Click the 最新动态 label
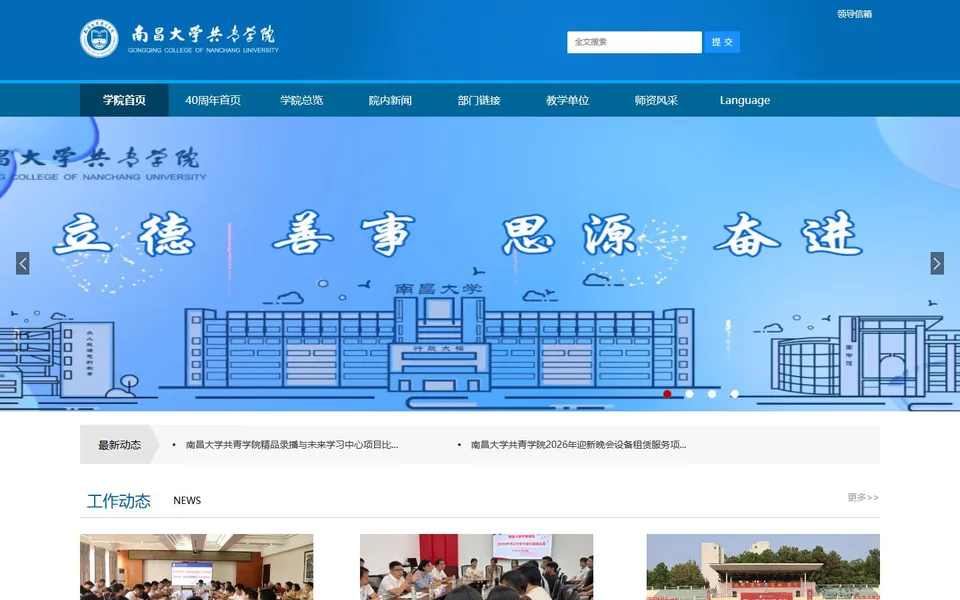Image resolution: width=960 pixels, height=600 pixels. point(119,444)
